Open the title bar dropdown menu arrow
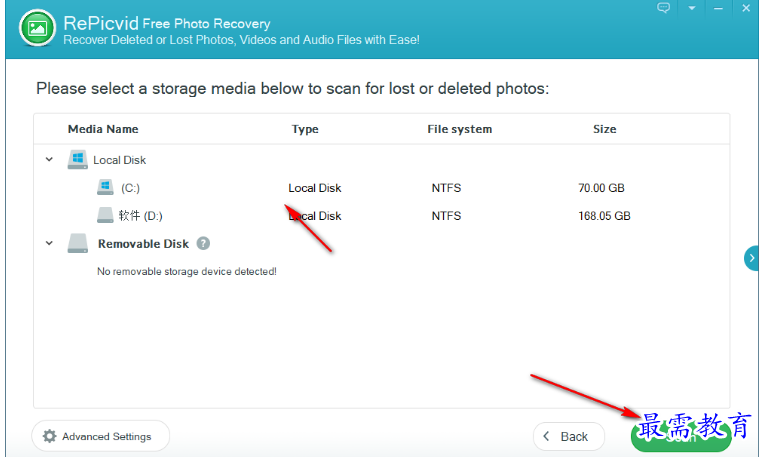Screen dimensions: 760x457 (692, 8)
